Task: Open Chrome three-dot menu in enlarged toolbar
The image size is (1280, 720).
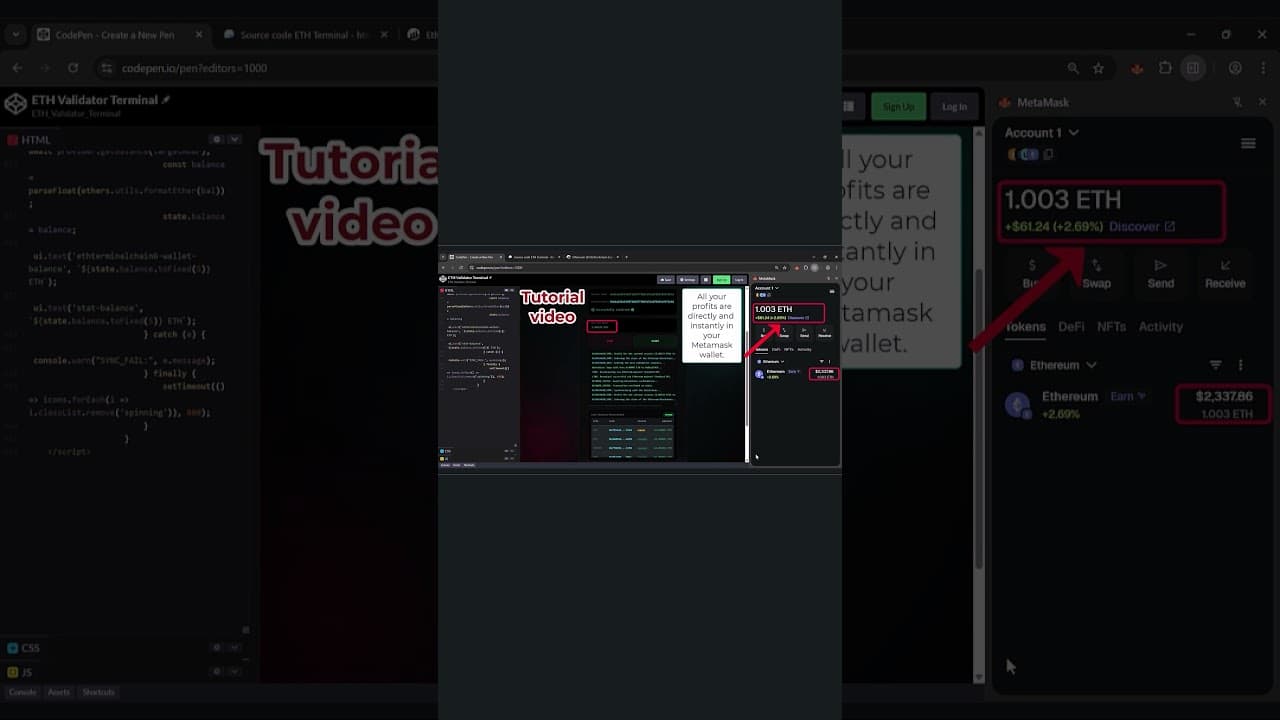Action: click(x=1264, y=68)
